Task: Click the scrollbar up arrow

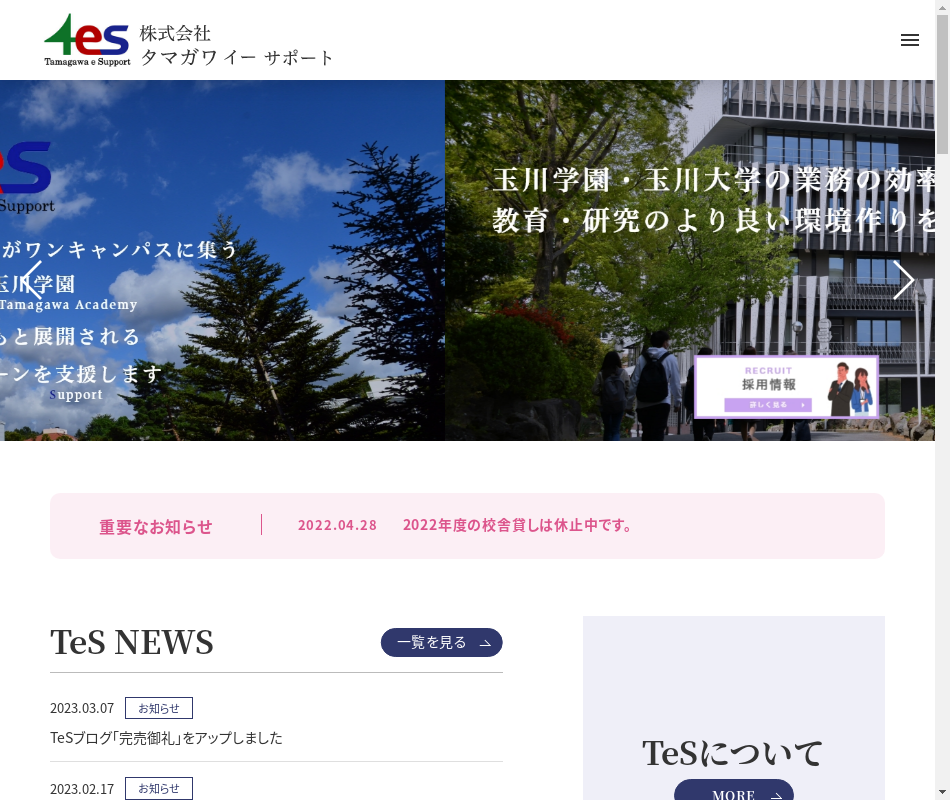Action: coord(942,7)
